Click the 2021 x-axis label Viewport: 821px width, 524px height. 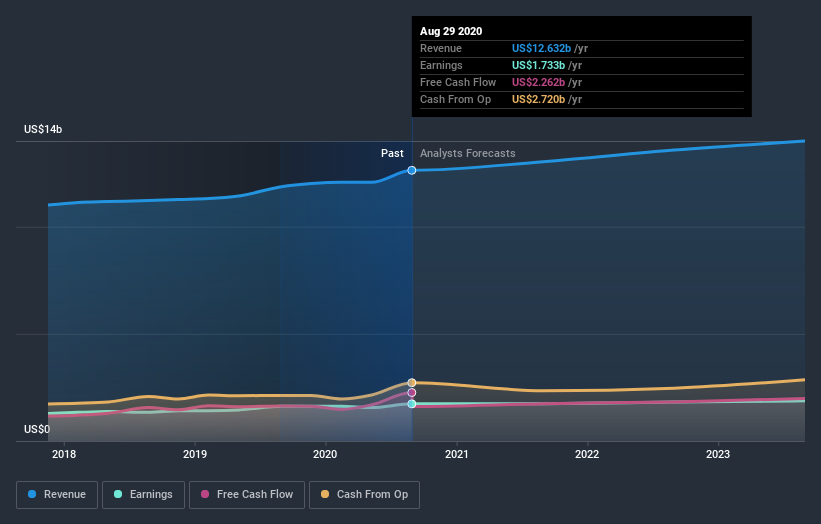point(457,454)
